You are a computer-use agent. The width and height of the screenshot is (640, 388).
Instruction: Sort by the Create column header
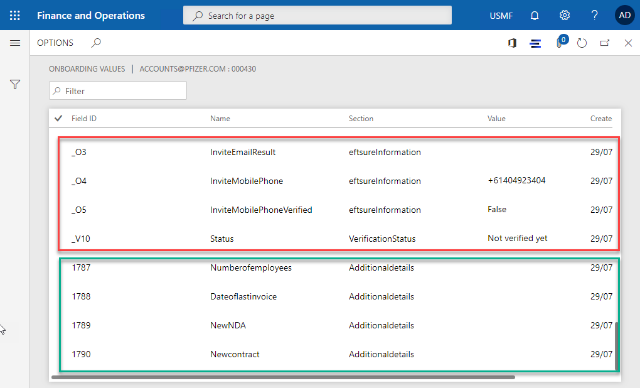pos(601,118)
